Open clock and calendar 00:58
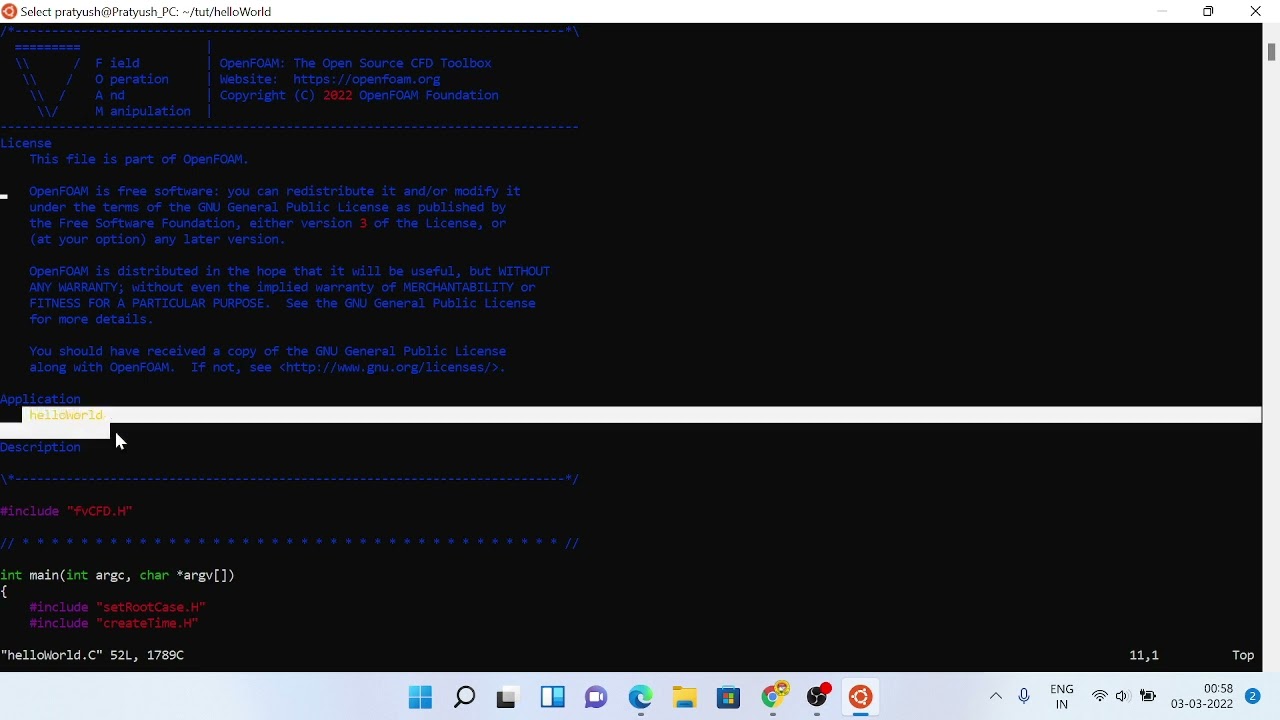 tap(1202, 697)
